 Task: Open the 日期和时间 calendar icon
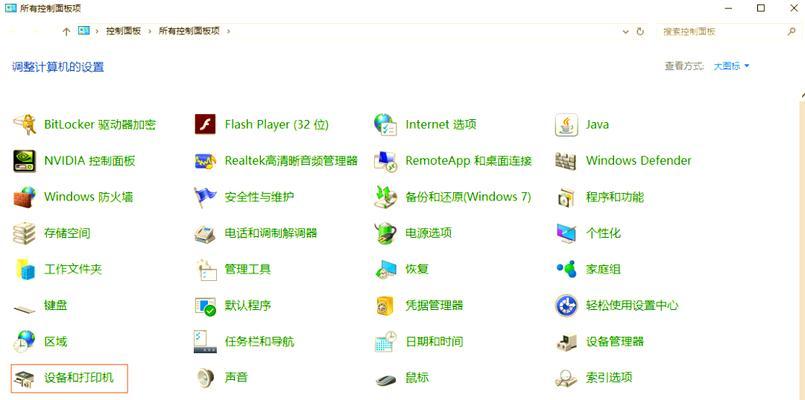386,342
